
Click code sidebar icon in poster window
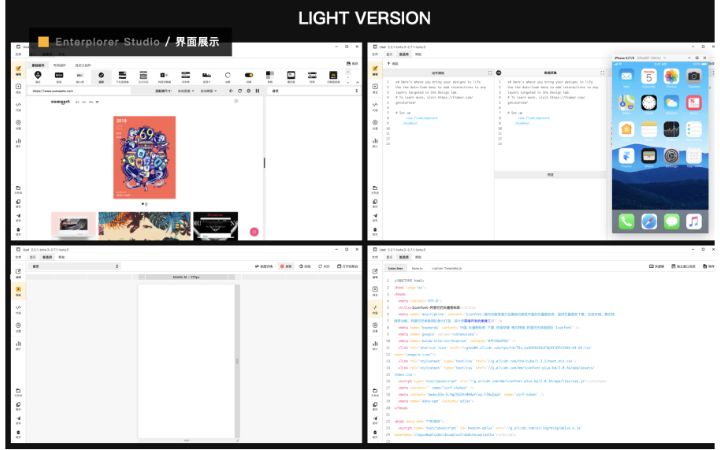tap(18, 106)
